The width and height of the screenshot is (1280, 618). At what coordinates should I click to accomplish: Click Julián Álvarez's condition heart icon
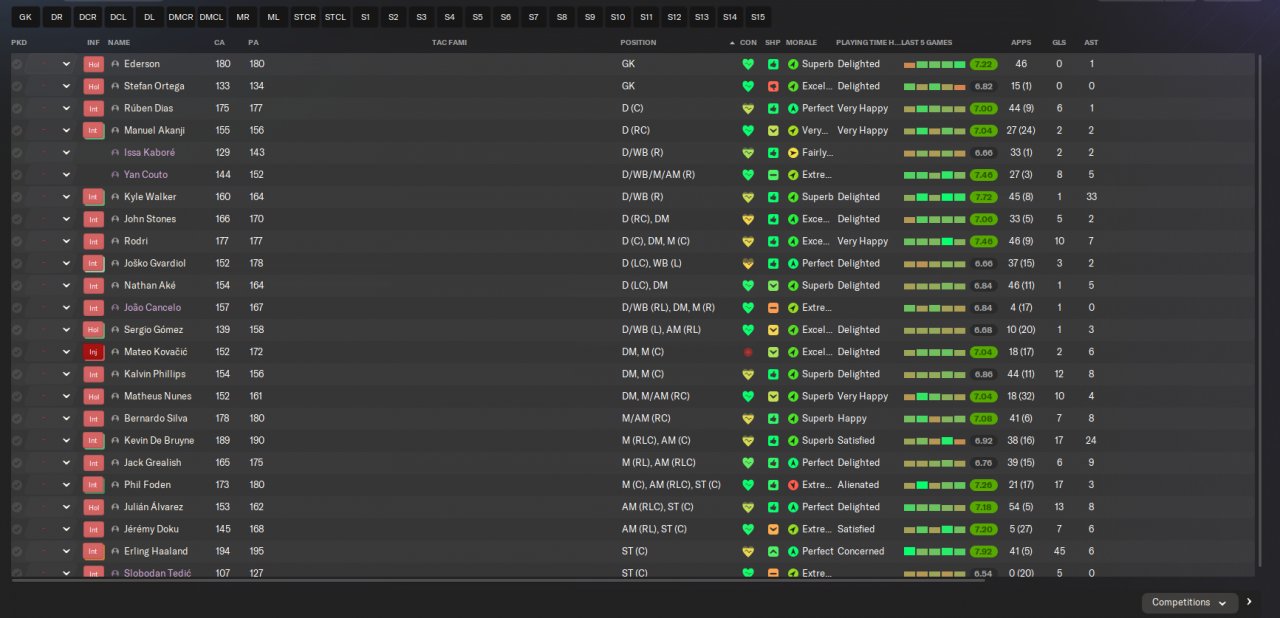(747, 507)
